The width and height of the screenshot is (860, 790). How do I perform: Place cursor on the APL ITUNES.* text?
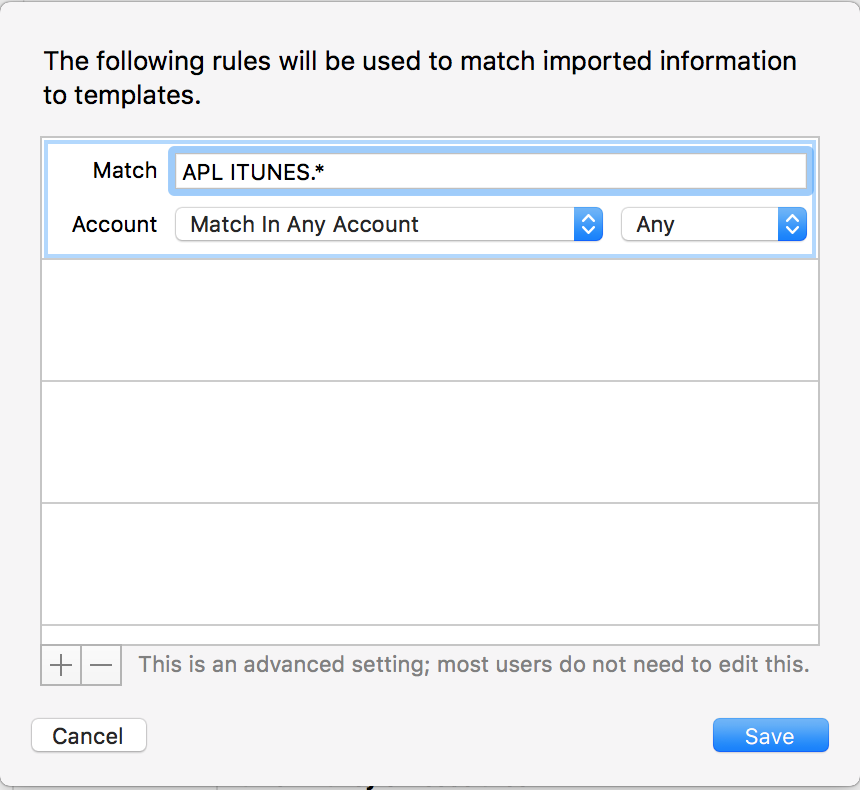(x=253, y=172)
